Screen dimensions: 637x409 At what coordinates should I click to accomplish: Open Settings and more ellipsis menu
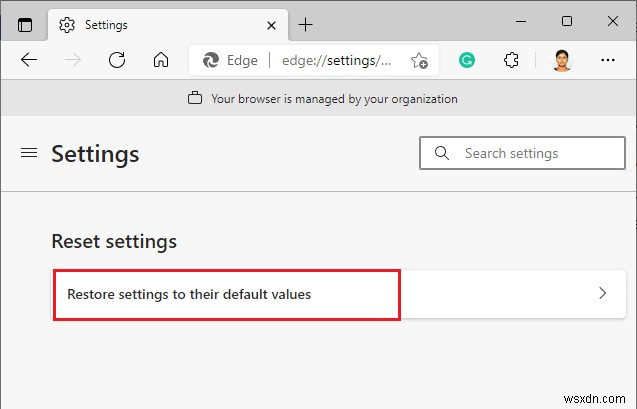607,60
